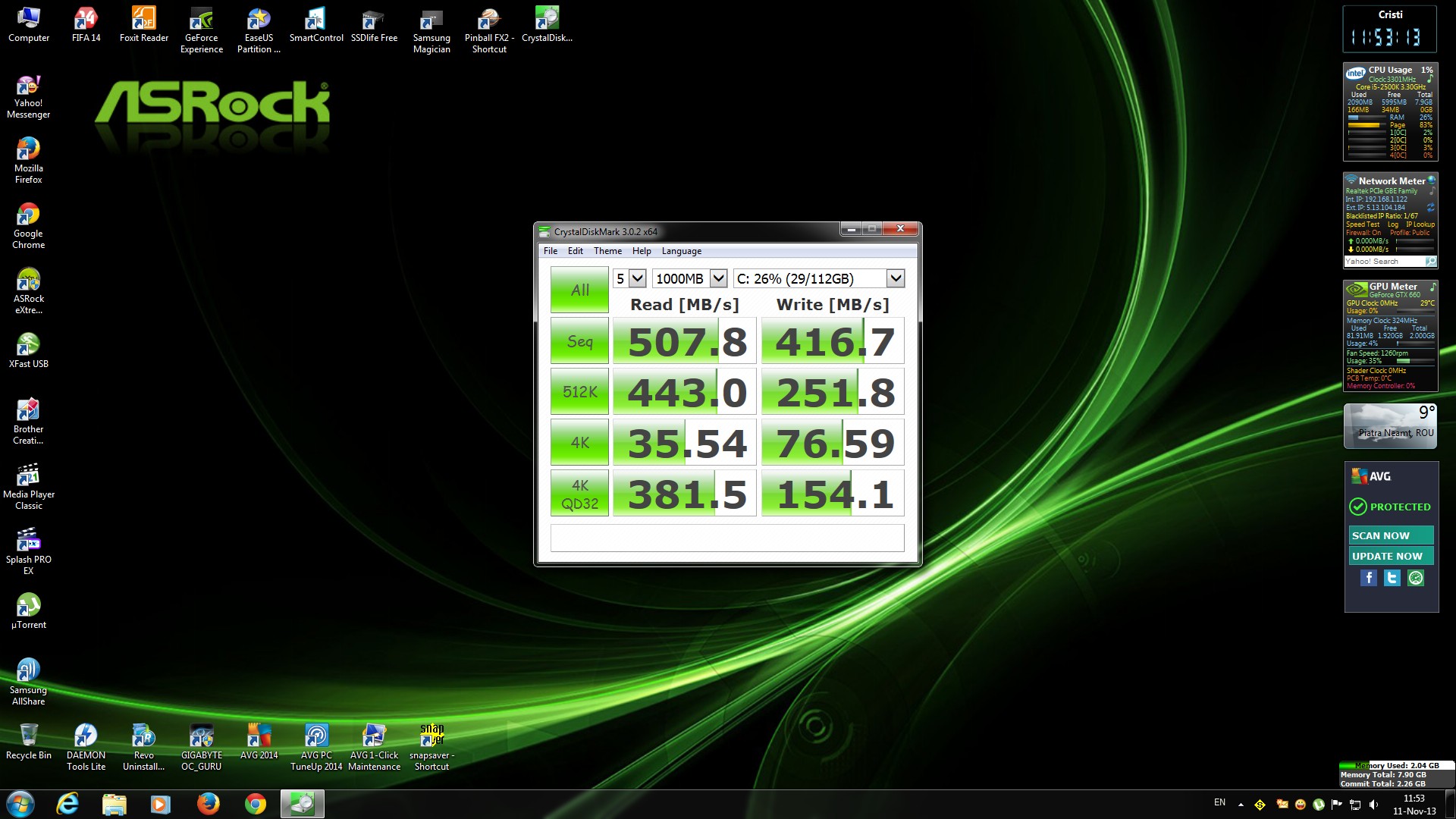The image size is (1456, 819).
Task: Open the Theme menu
Action: point(607,251)
